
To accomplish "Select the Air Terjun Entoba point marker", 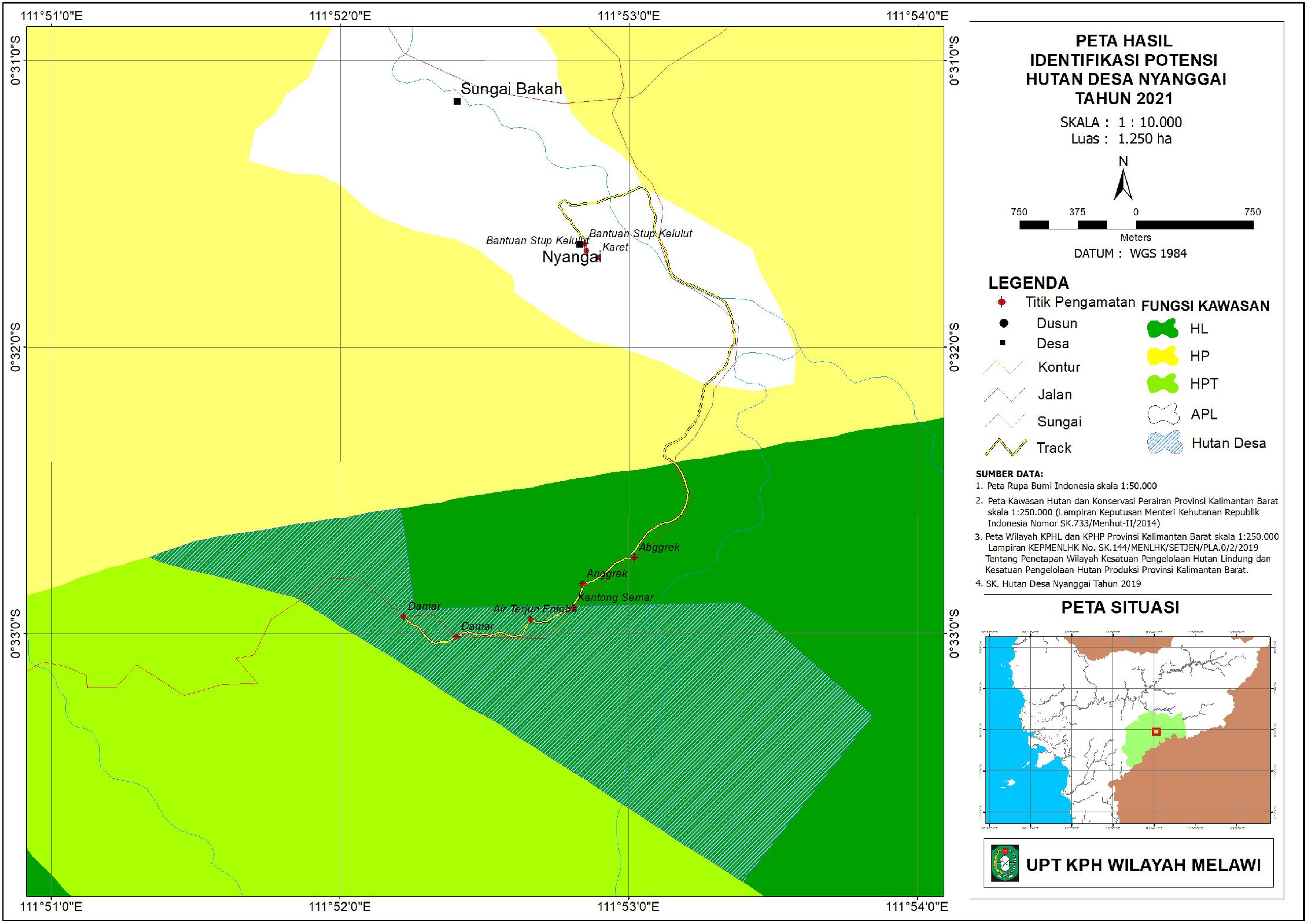I will point(530,619).
